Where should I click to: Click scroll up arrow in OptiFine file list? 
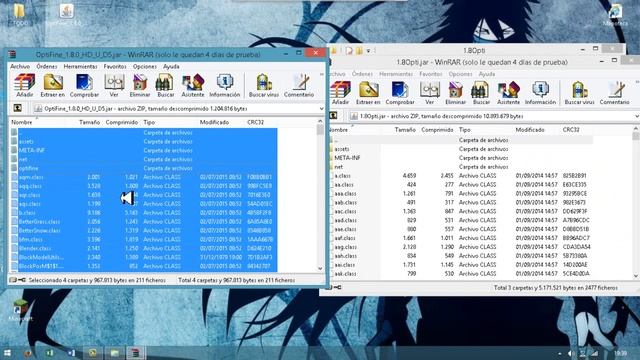pyautogui.click(x=320, y=122)
